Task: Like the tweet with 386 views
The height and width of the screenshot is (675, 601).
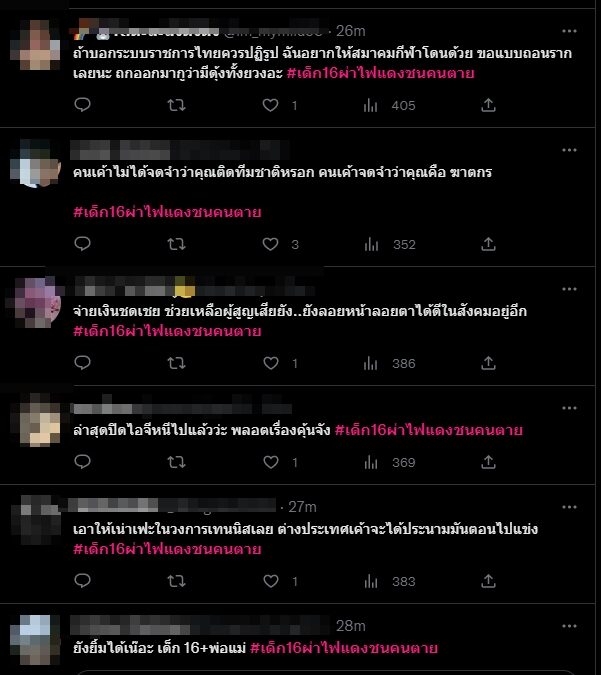Action: pos(271,363)
